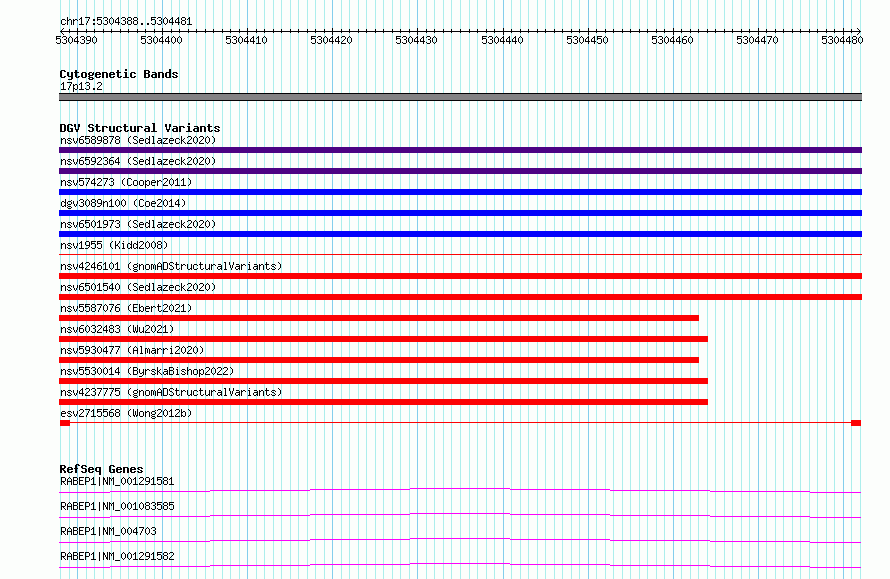Open variant nsv6501540 (Sedlazeck2020) label
This screenshot has width=890, height=579.
(x=138, y=287)
